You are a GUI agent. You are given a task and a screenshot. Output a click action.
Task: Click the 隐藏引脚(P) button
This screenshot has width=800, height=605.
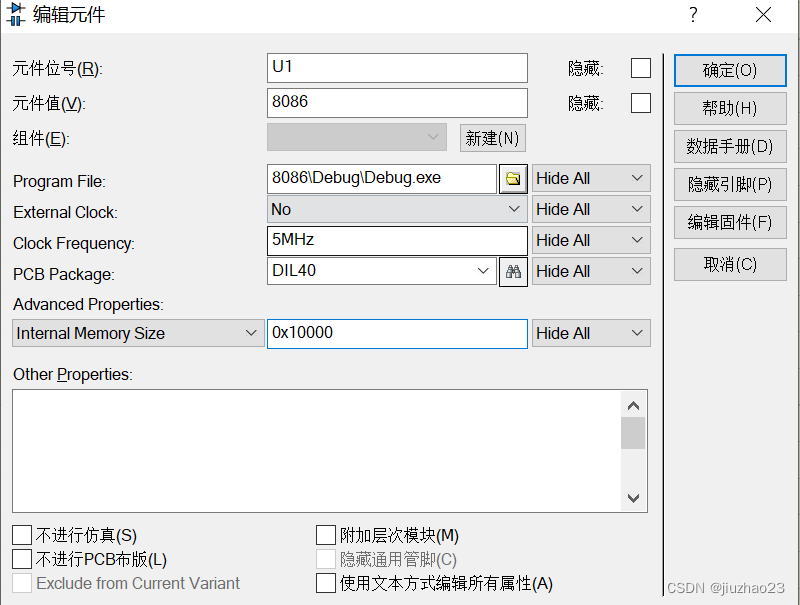tap(730, 184)
